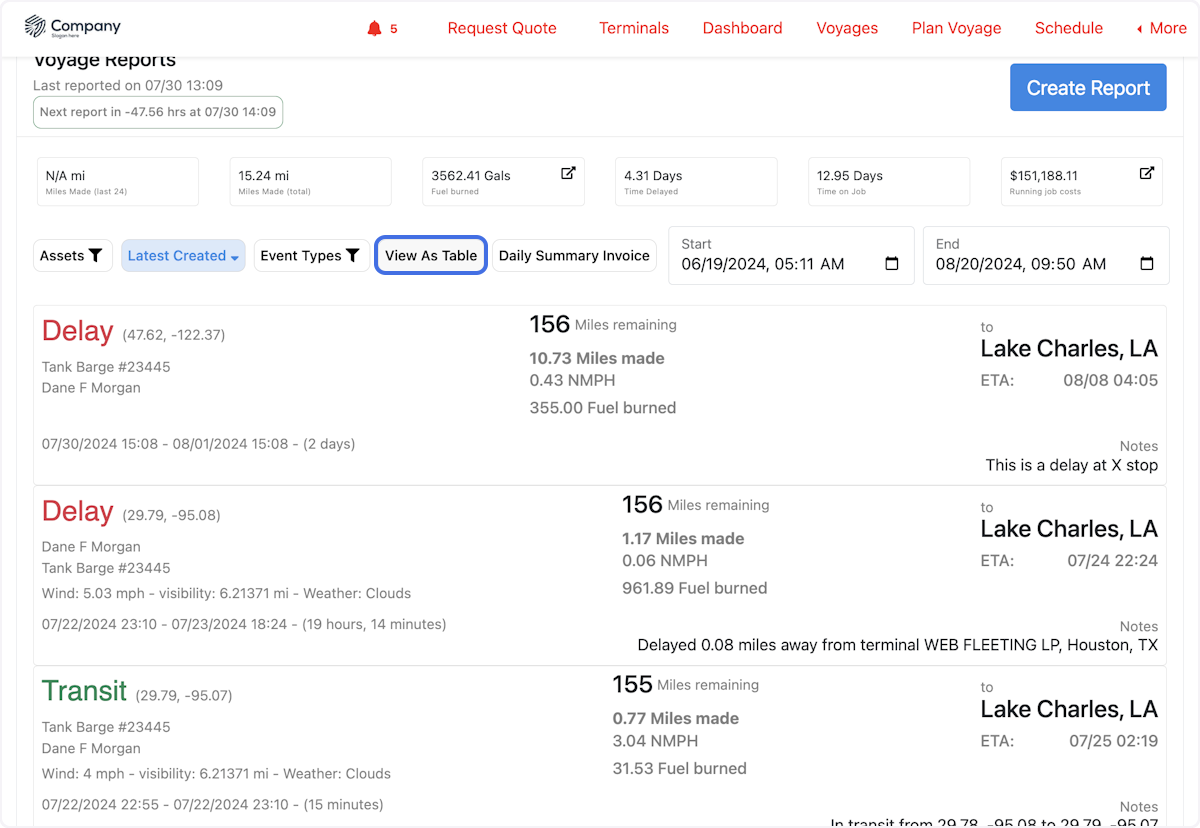Click the Request Quote link
The height and width of the screenshot is (828, 1200).
(502, 28)
